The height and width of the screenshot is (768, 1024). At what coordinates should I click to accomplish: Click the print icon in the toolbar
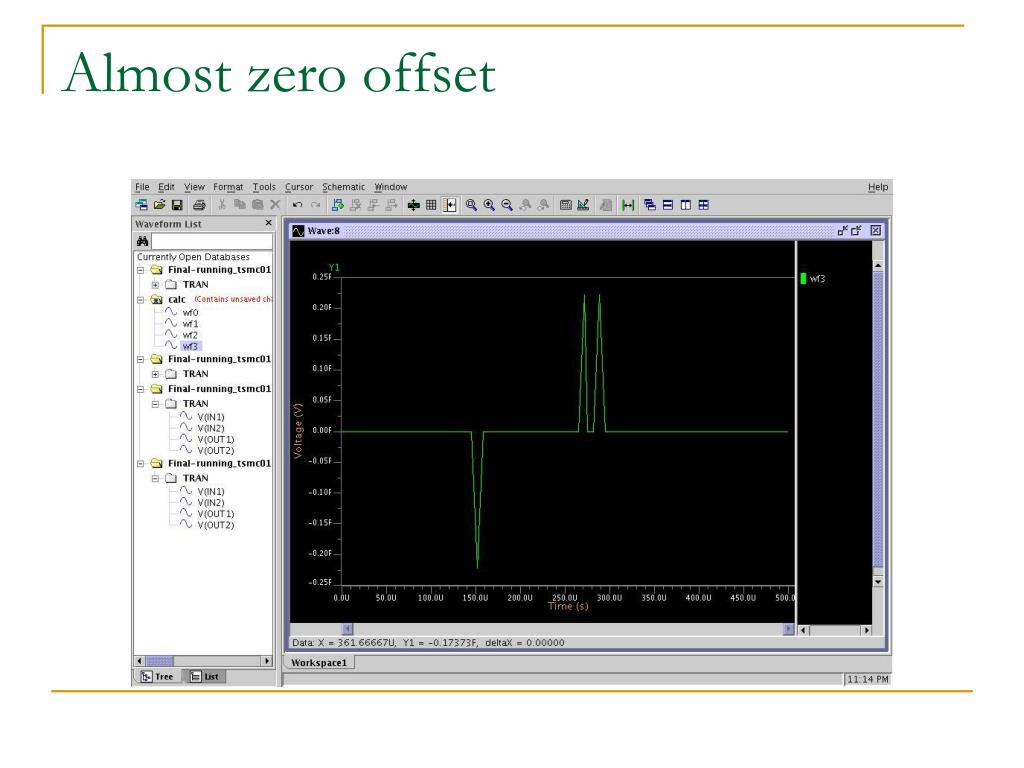[x=199, y=205]
